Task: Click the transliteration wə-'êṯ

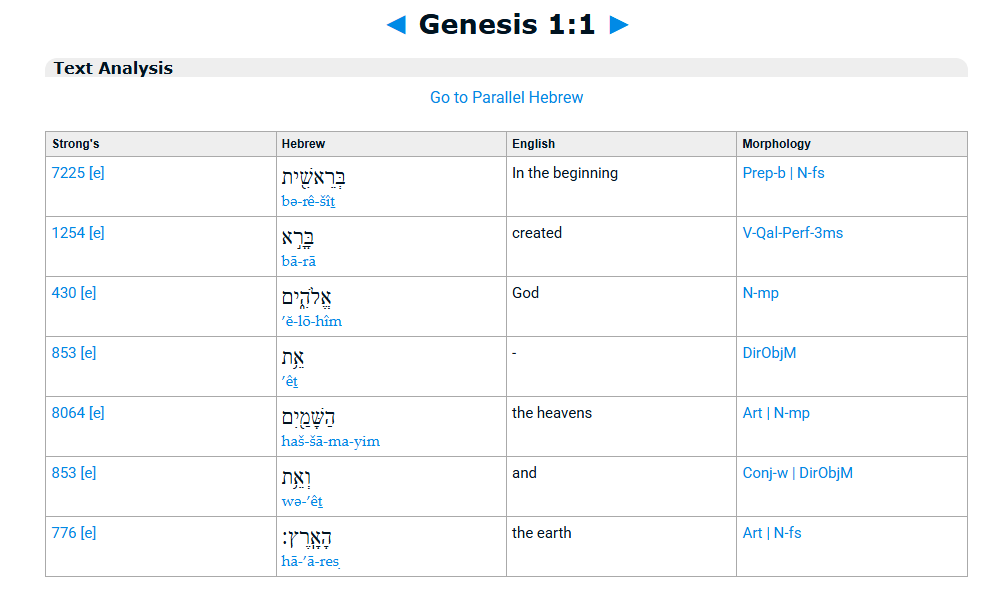Action: (x=302, y=501)
